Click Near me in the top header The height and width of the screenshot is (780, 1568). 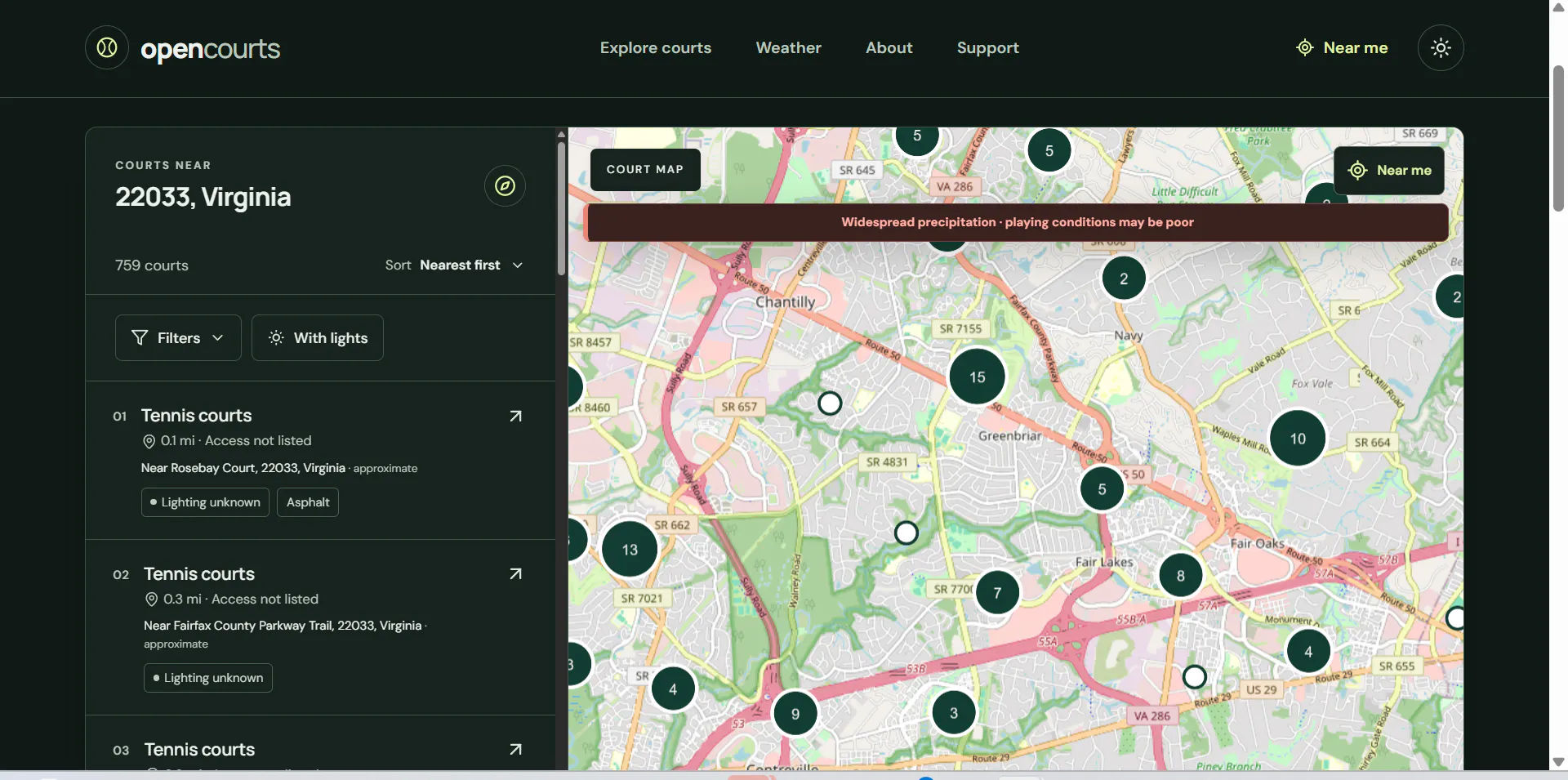(x=1342, y=47)
